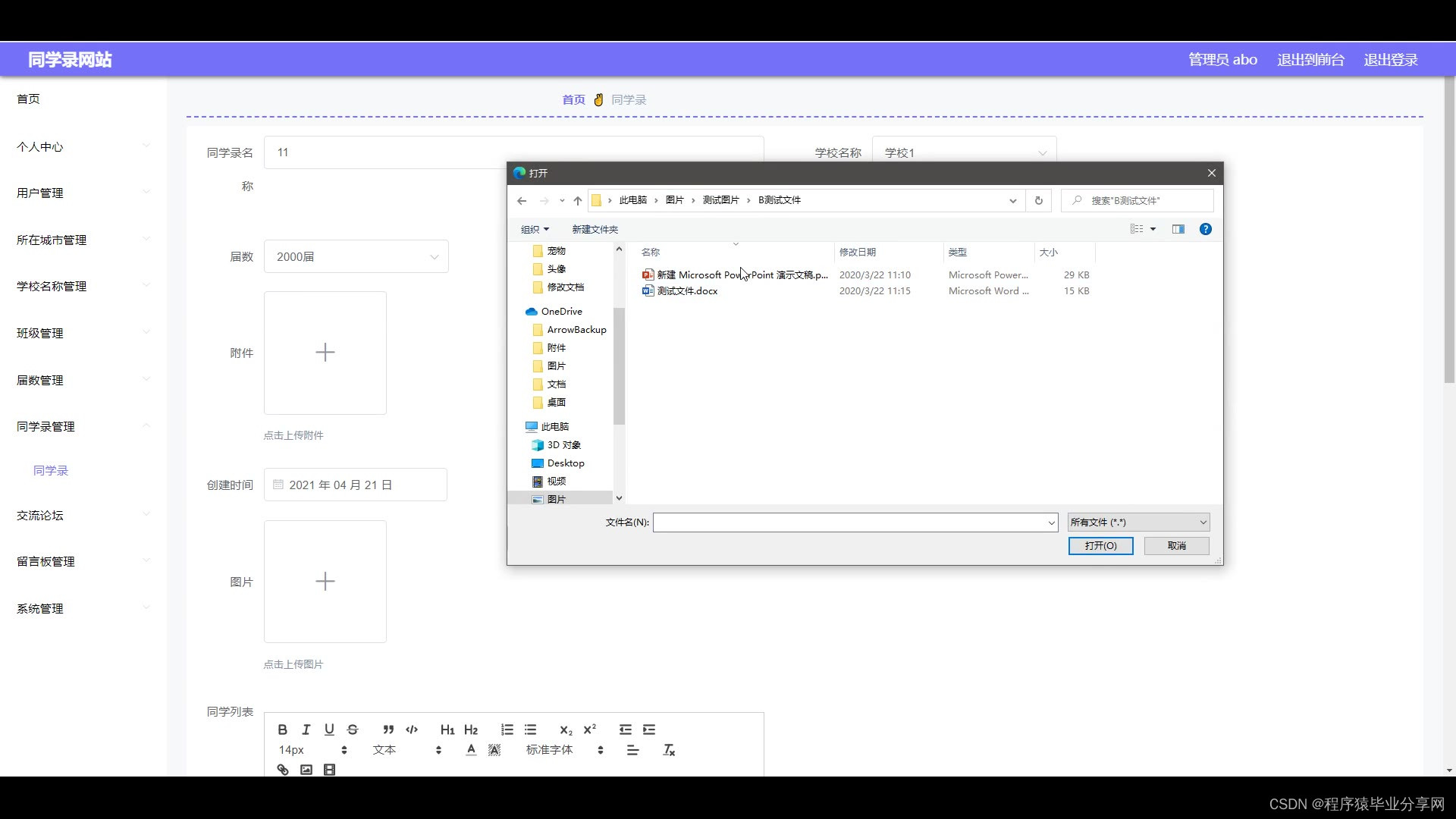Viewport: 1456px width, 819px height.
Task: Apply a numbered list in the editor
Action: [507, 730]
